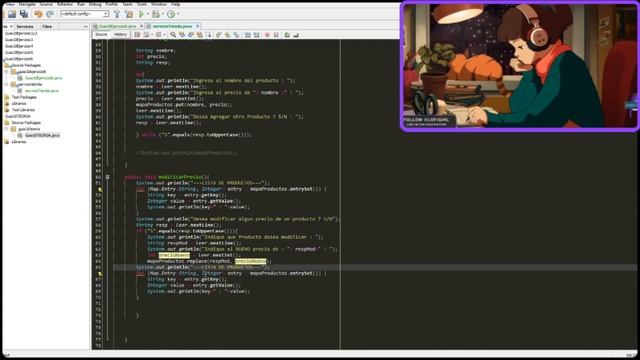Click the lofi girl video overlay

coord(519,66)
